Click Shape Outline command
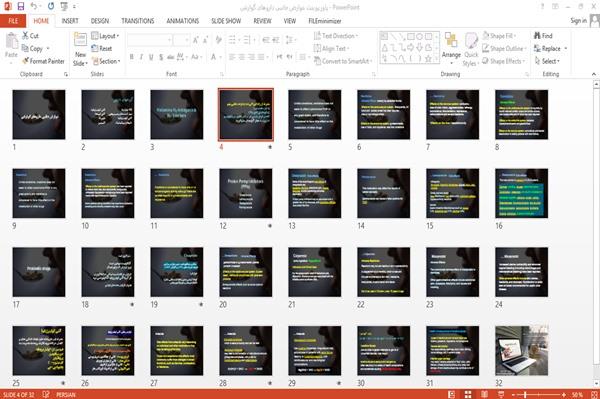Image resolution: width=600 pixels, height=399 pixels. pos(505,48)
